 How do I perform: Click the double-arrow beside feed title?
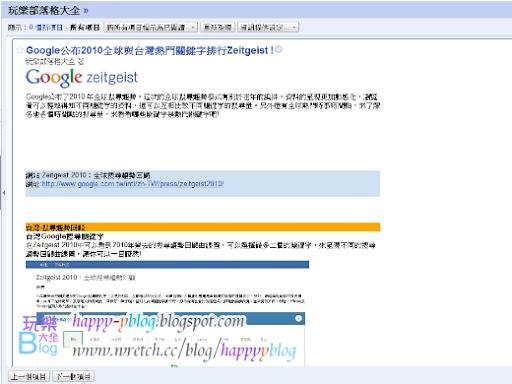point(86,11)
